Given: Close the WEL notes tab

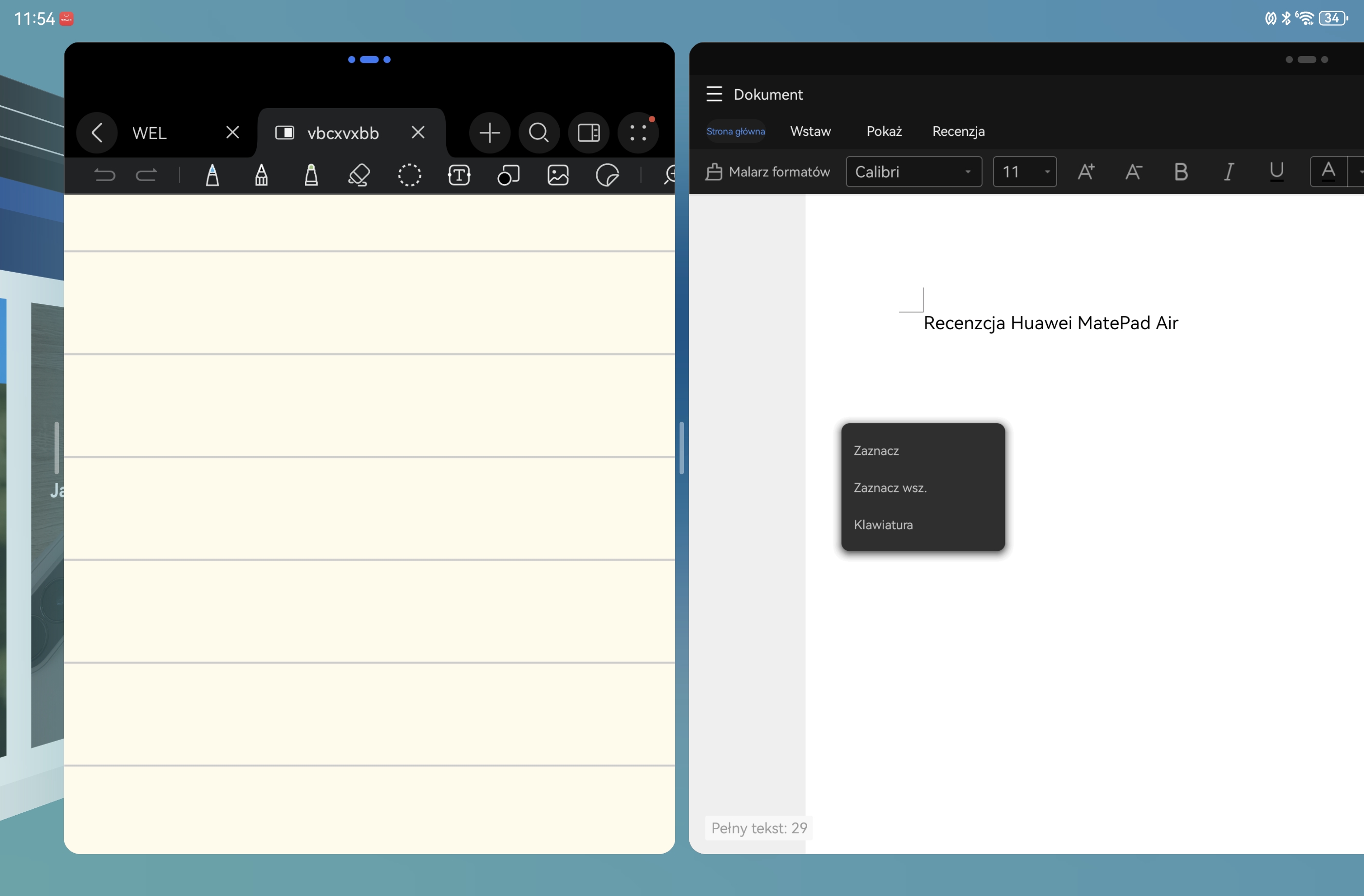Looking at the screenshot, I should (x=232, y=133).
